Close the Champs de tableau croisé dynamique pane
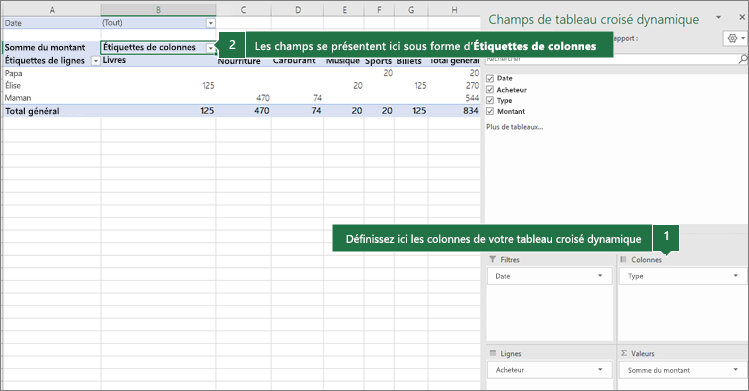This screenshot has width=749, height=391. pos(742,18)
